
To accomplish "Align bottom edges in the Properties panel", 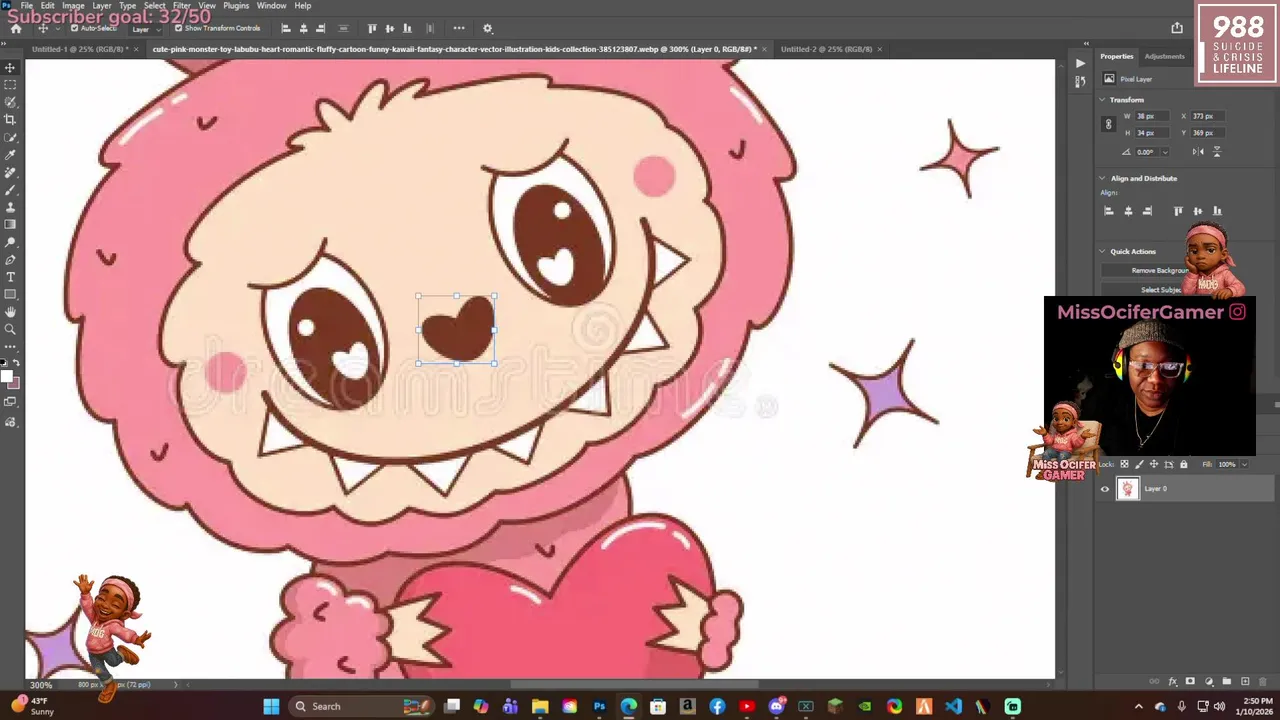I will (1217, 211).
